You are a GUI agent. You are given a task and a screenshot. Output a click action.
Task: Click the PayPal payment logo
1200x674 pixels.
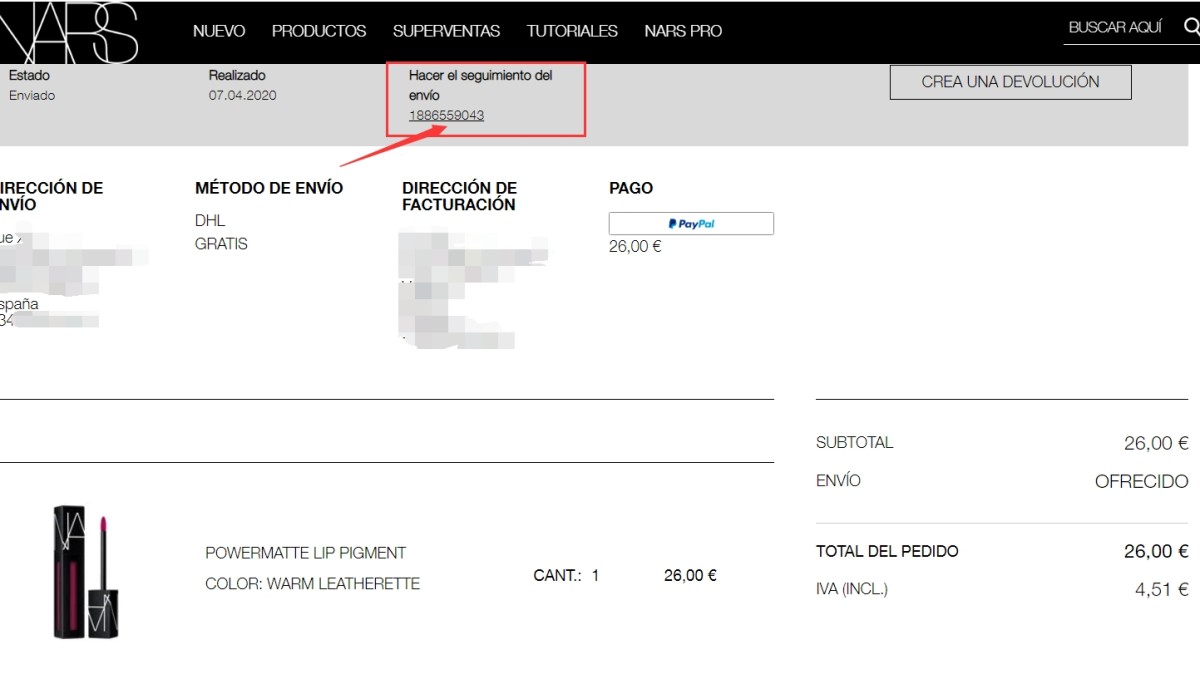click(691, 224)
